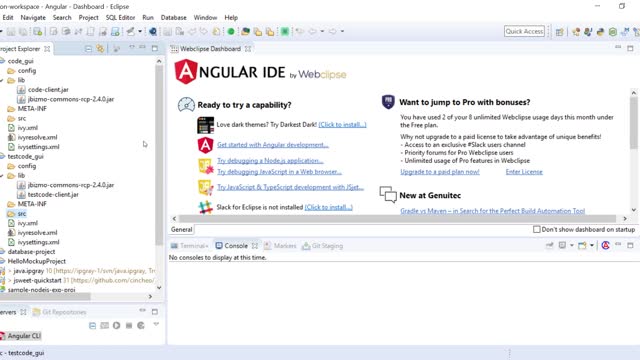Image resolution: width=640 pixels, height=360 pixels.
Task: Select the General tab of the dashboard
Action: coord(182,229)
